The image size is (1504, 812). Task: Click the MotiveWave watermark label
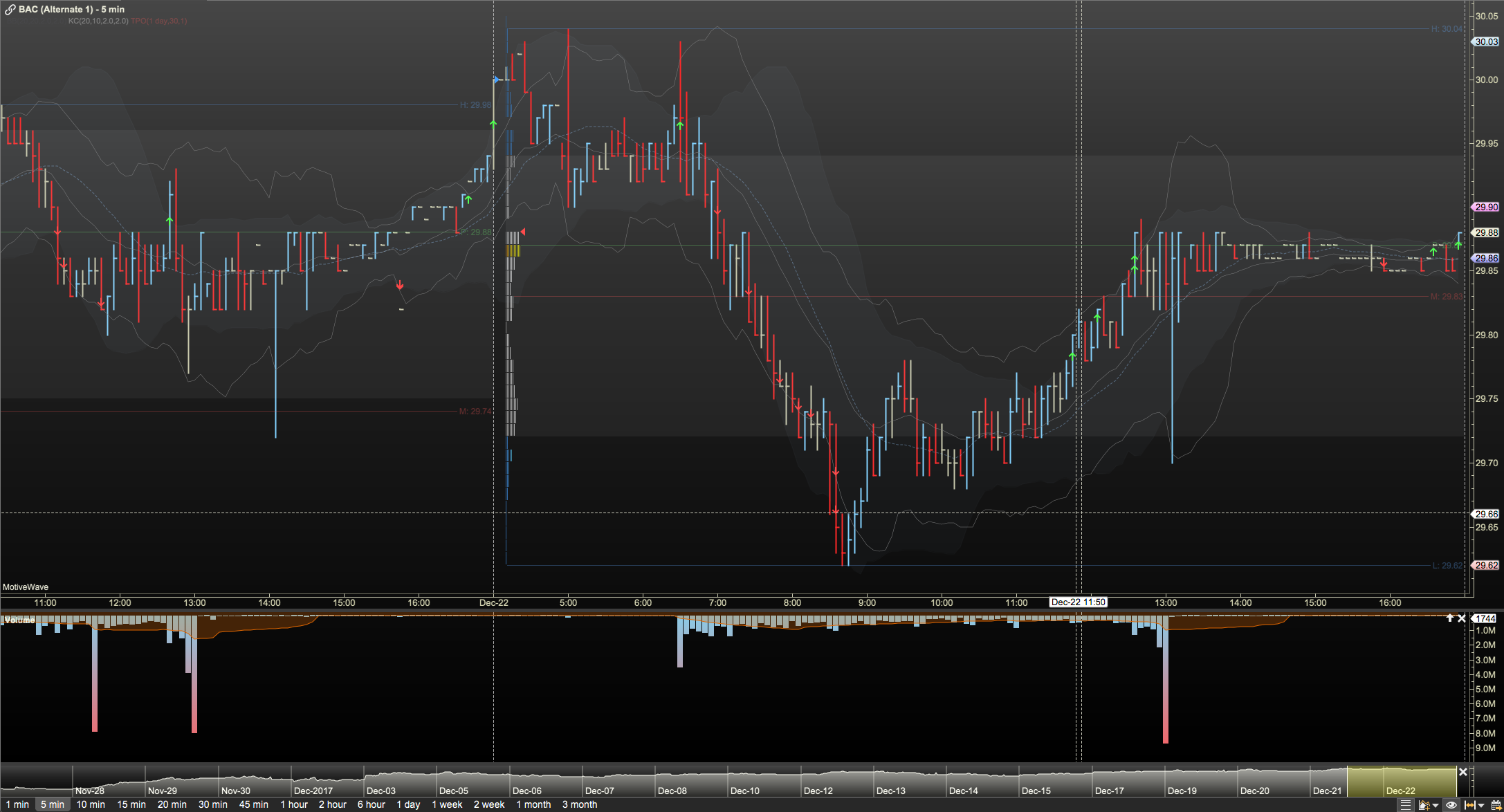26,587
